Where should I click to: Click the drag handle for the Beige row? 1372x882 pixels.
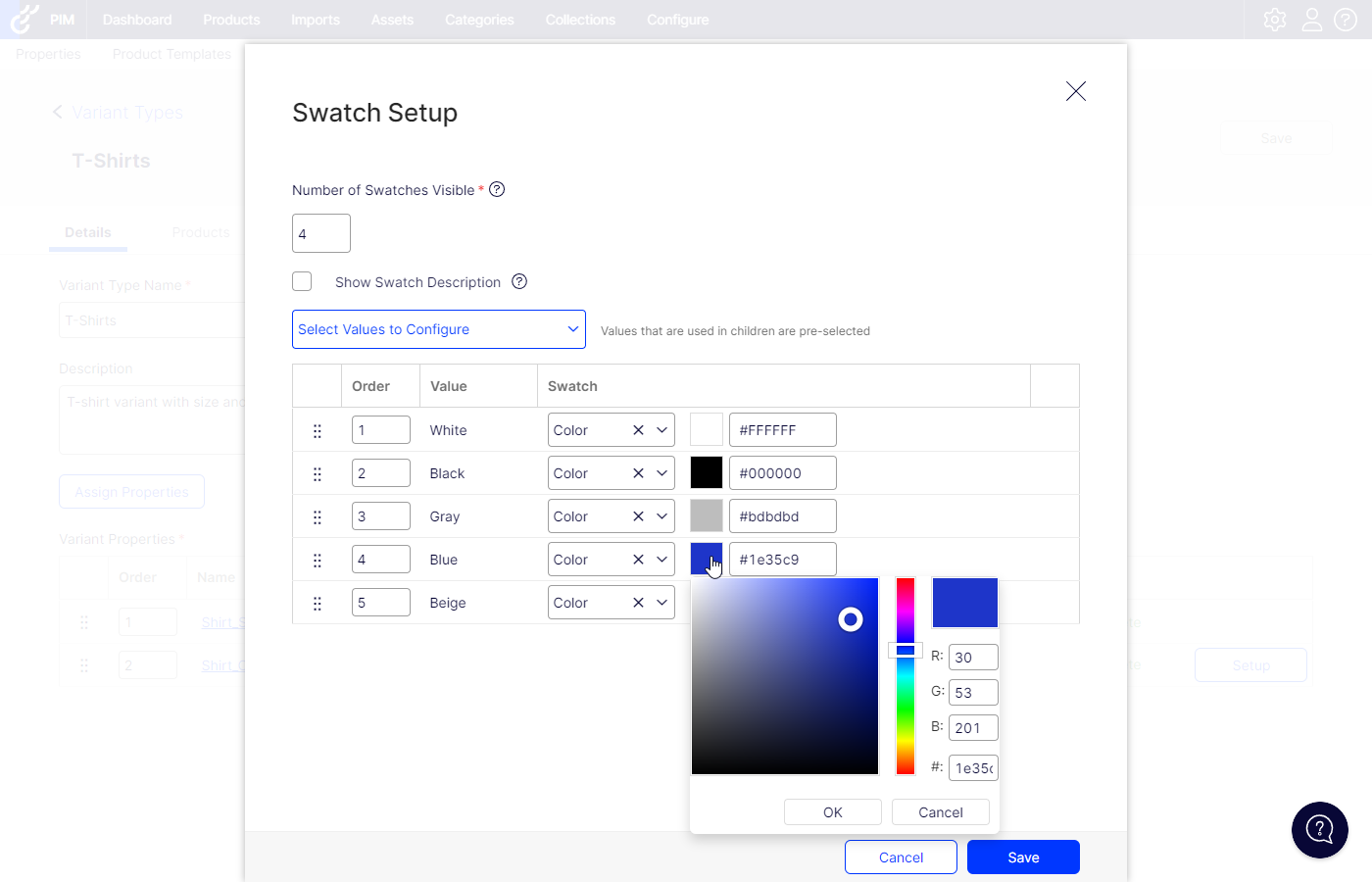pos(317,604)
